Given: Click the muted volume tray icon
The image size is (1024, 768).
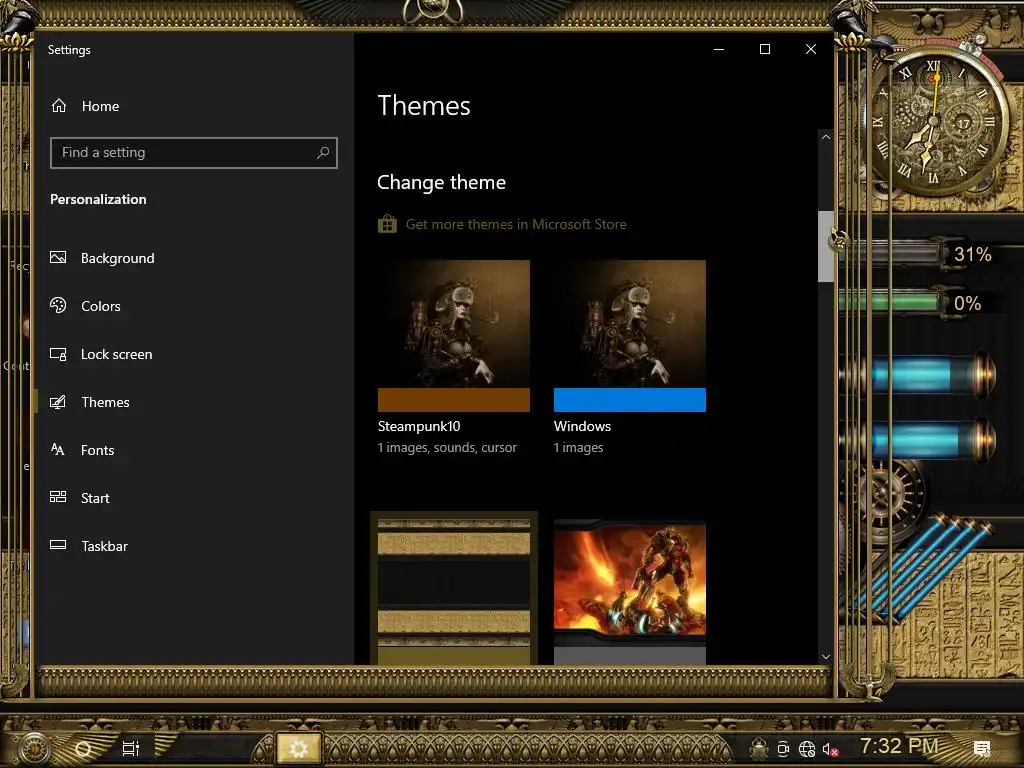Looking at the screenshot, I should (x=830, y=750).
